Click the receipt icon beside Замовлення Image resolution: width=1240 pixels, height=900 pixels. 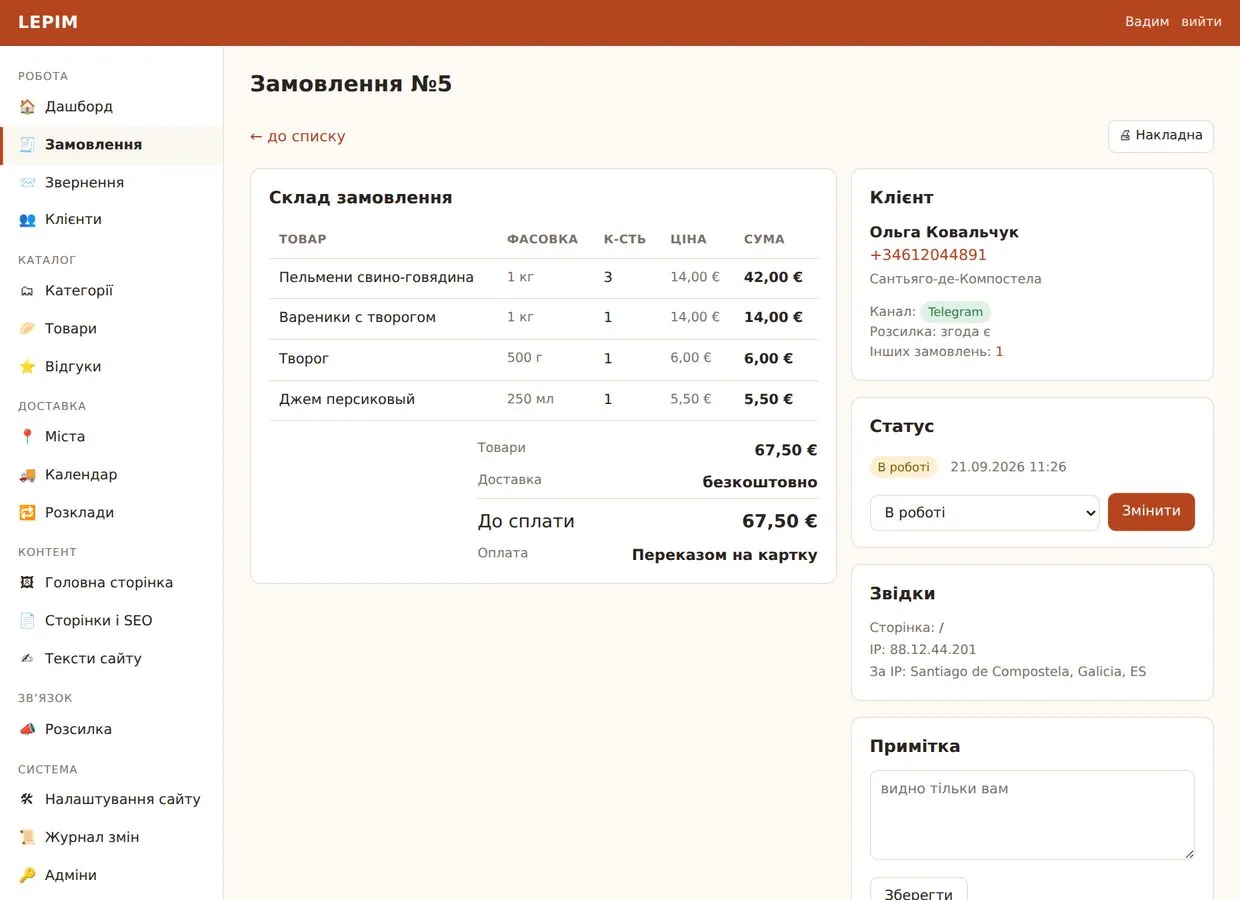tap(27, 144)
